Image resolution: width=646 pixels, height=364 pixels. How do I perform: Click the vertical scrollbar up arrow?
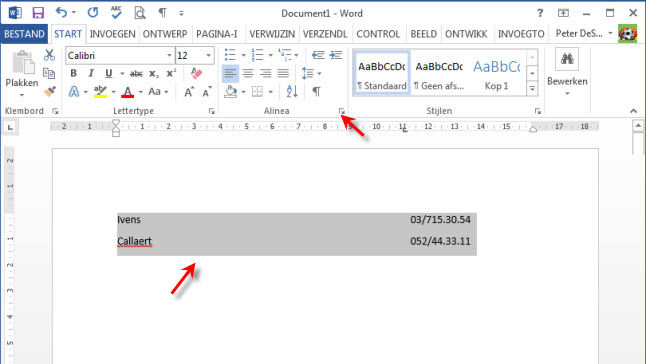(x=638, y=126)
